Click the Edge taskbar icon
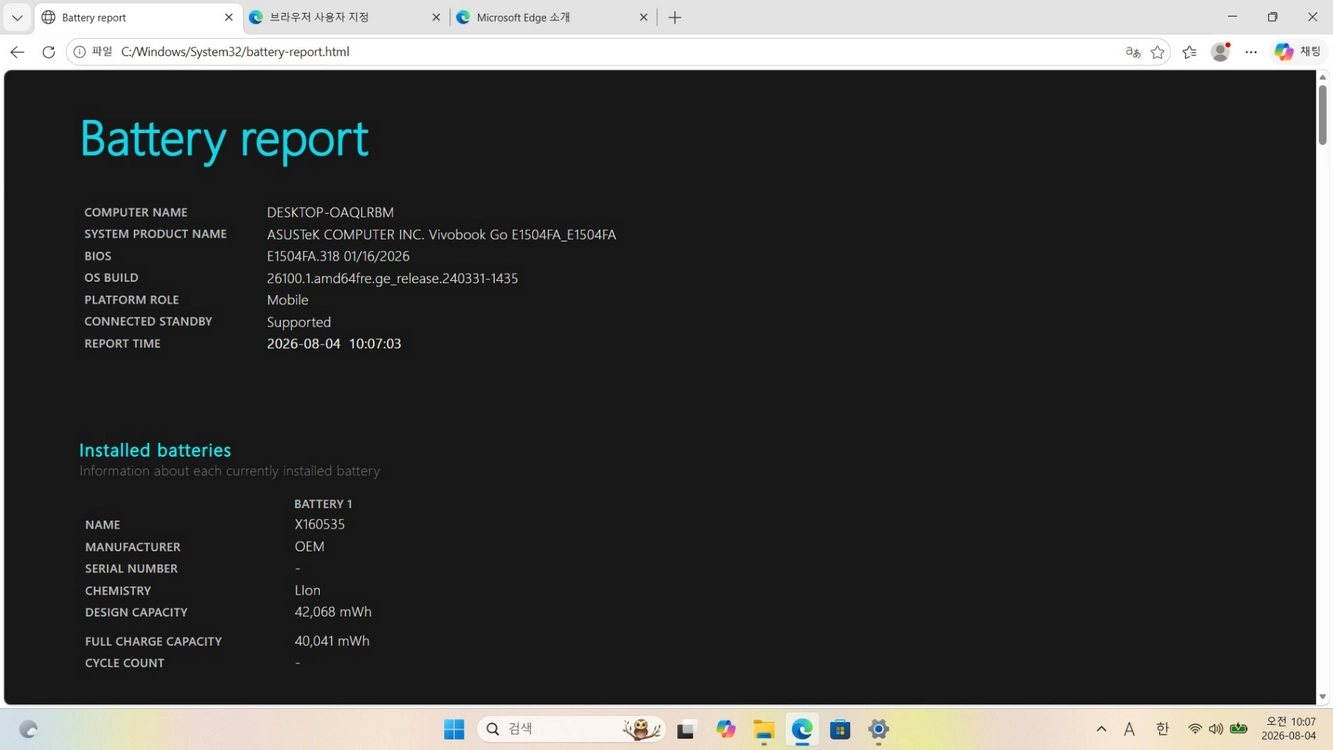Screen dimensions: 1333x750 [802, 729]
